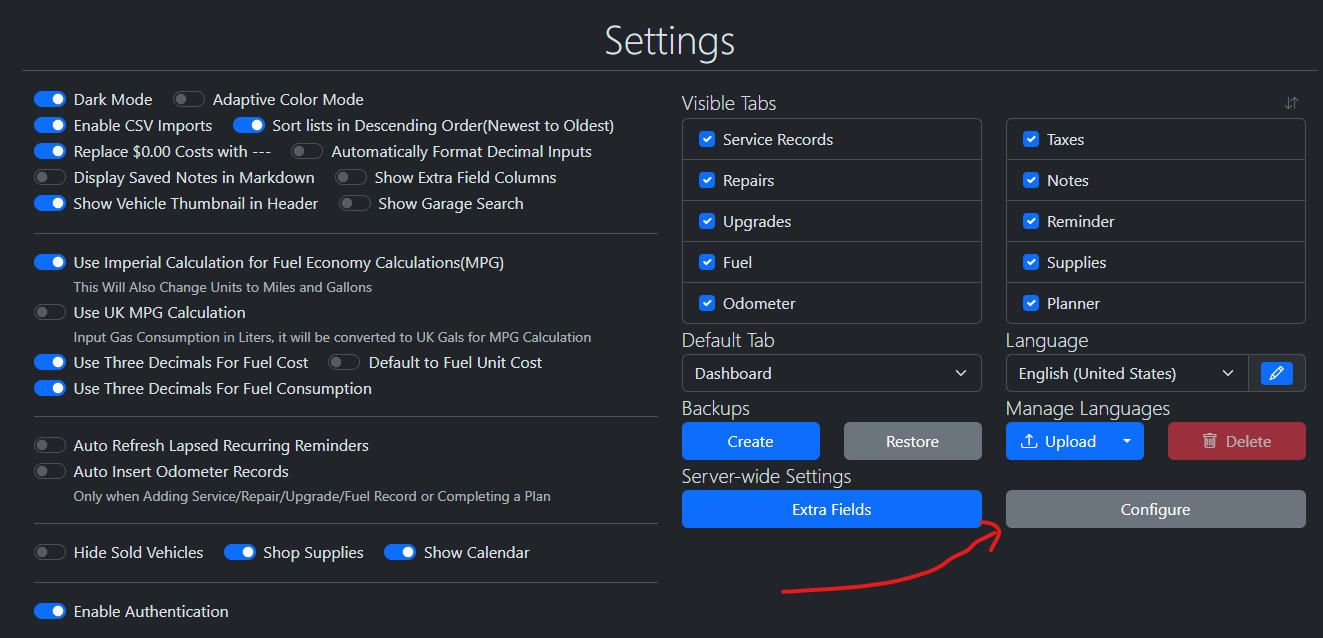Expand the Upload button dropdown arrow

1127,441
